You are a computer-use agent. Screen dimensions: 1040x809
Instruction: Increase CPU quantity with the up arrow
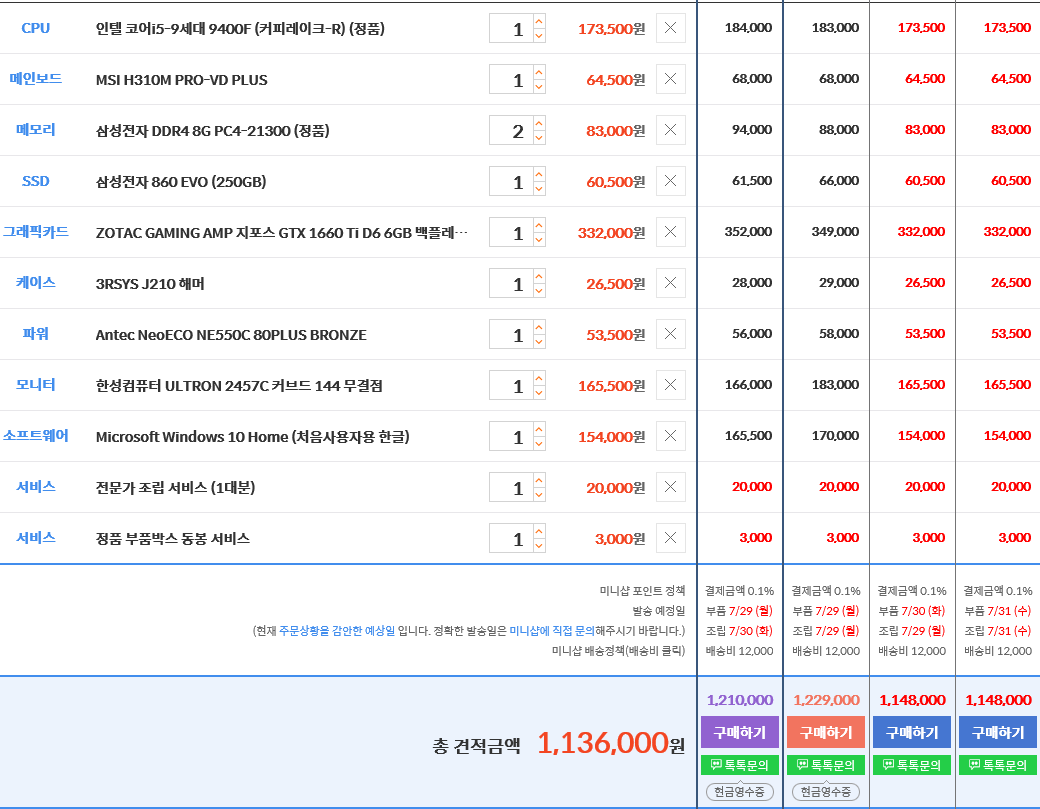pos(539,21)
